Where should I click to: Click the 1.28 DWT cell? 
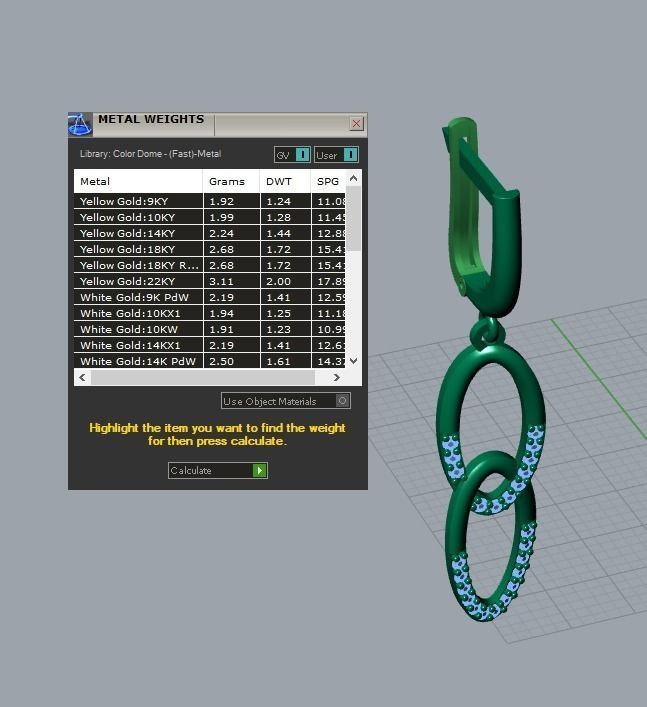click(285, 217)
